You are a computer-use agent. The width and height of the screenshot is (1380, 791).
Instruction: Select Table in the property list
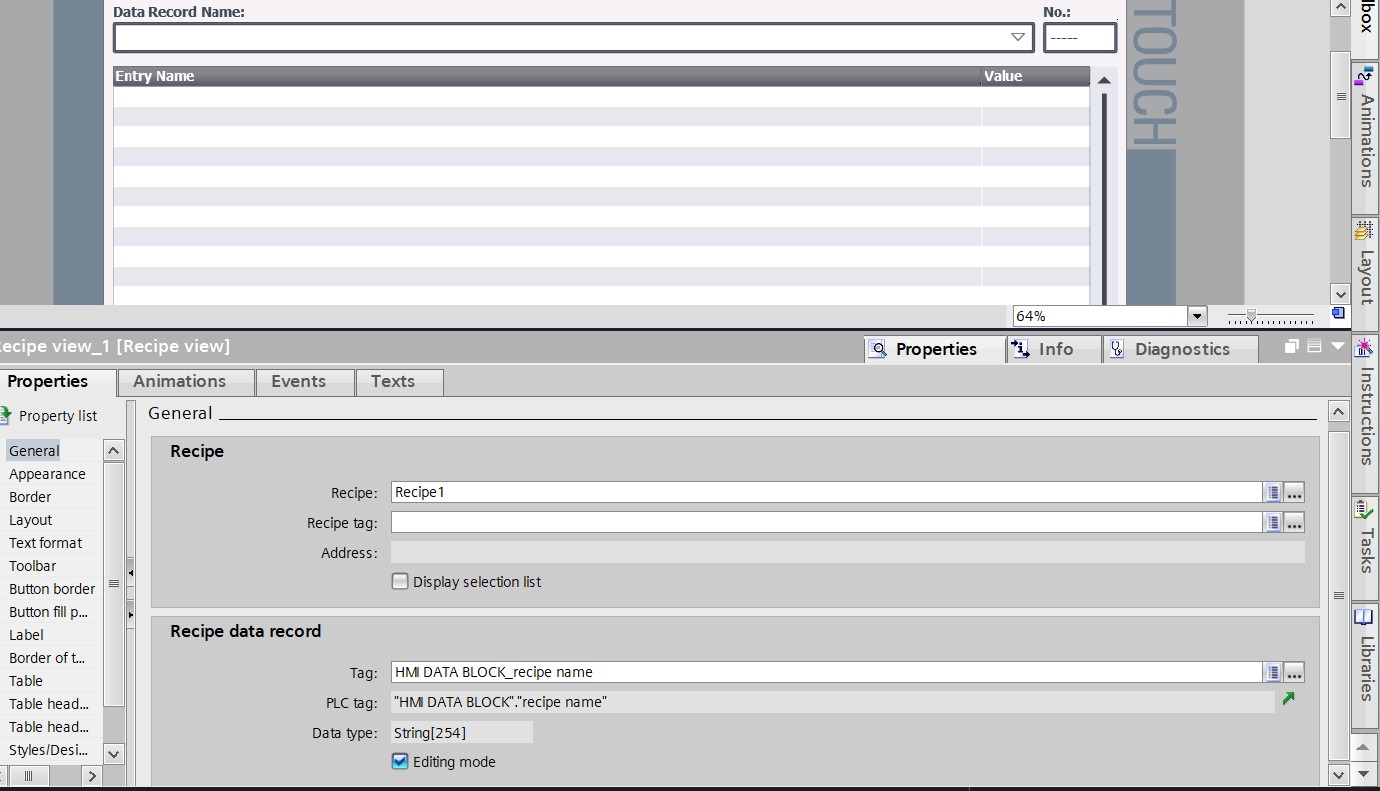click(x=26, y=681)
